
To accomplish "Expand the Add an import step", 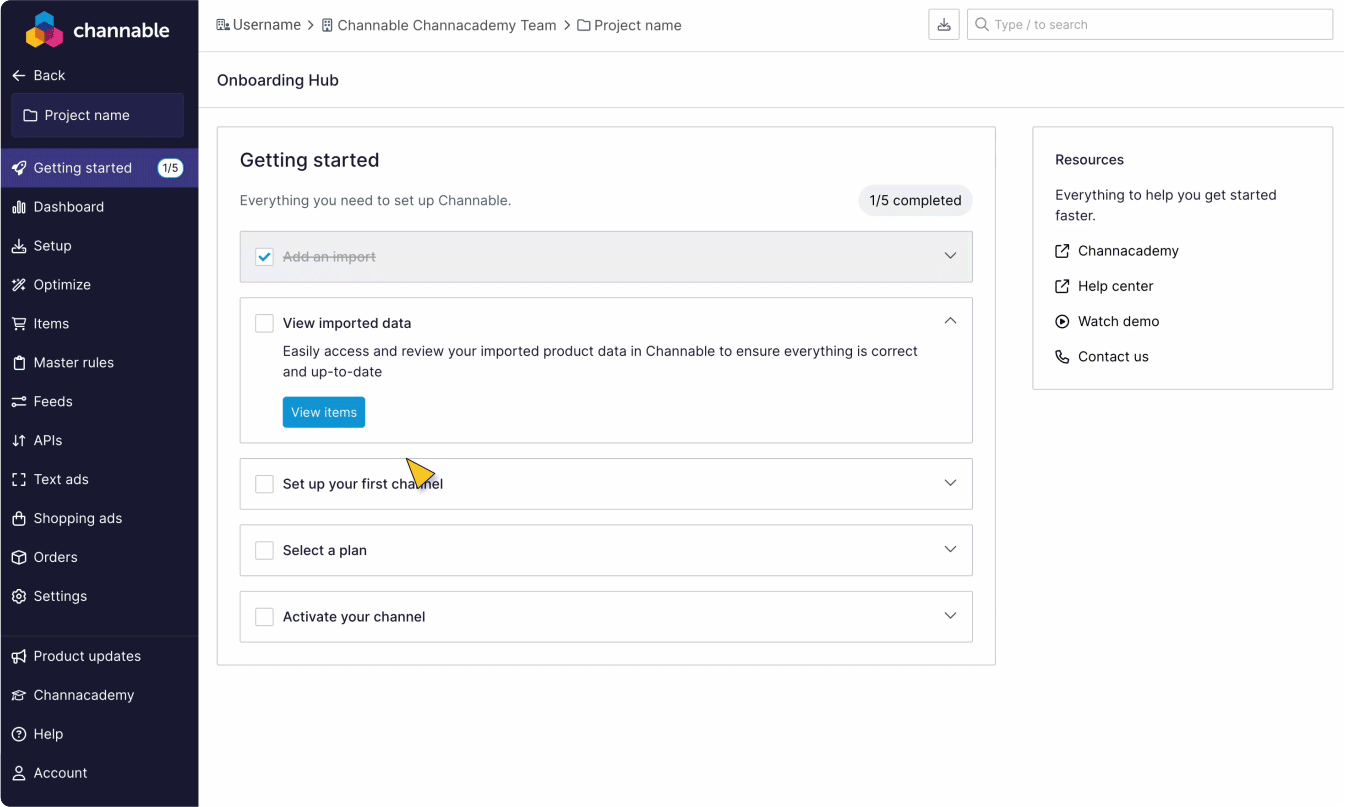I will tap(950, 256).
